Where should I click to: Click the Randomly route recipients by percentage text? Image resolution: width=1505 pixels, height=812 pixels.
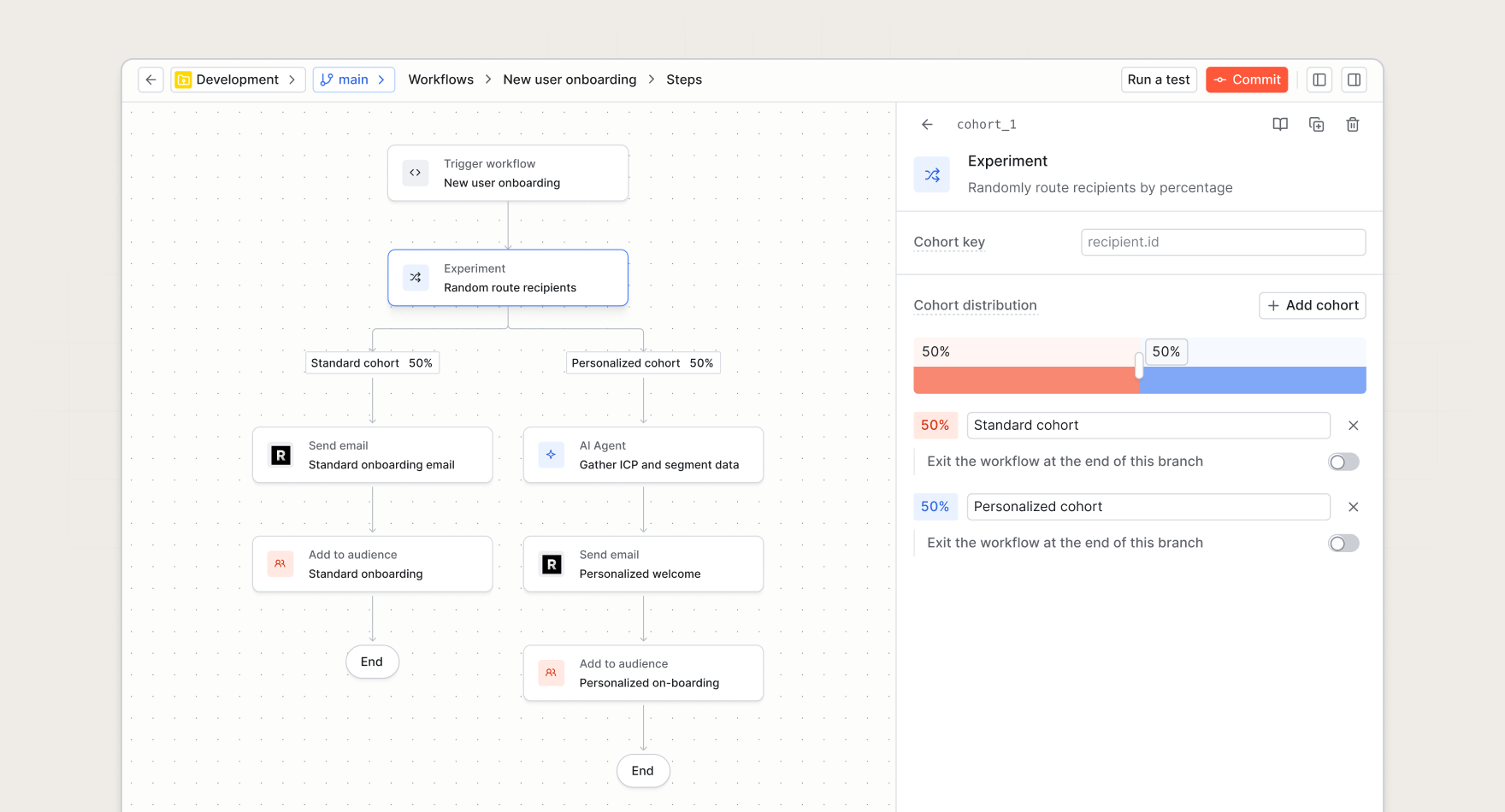click(1100, 188)
